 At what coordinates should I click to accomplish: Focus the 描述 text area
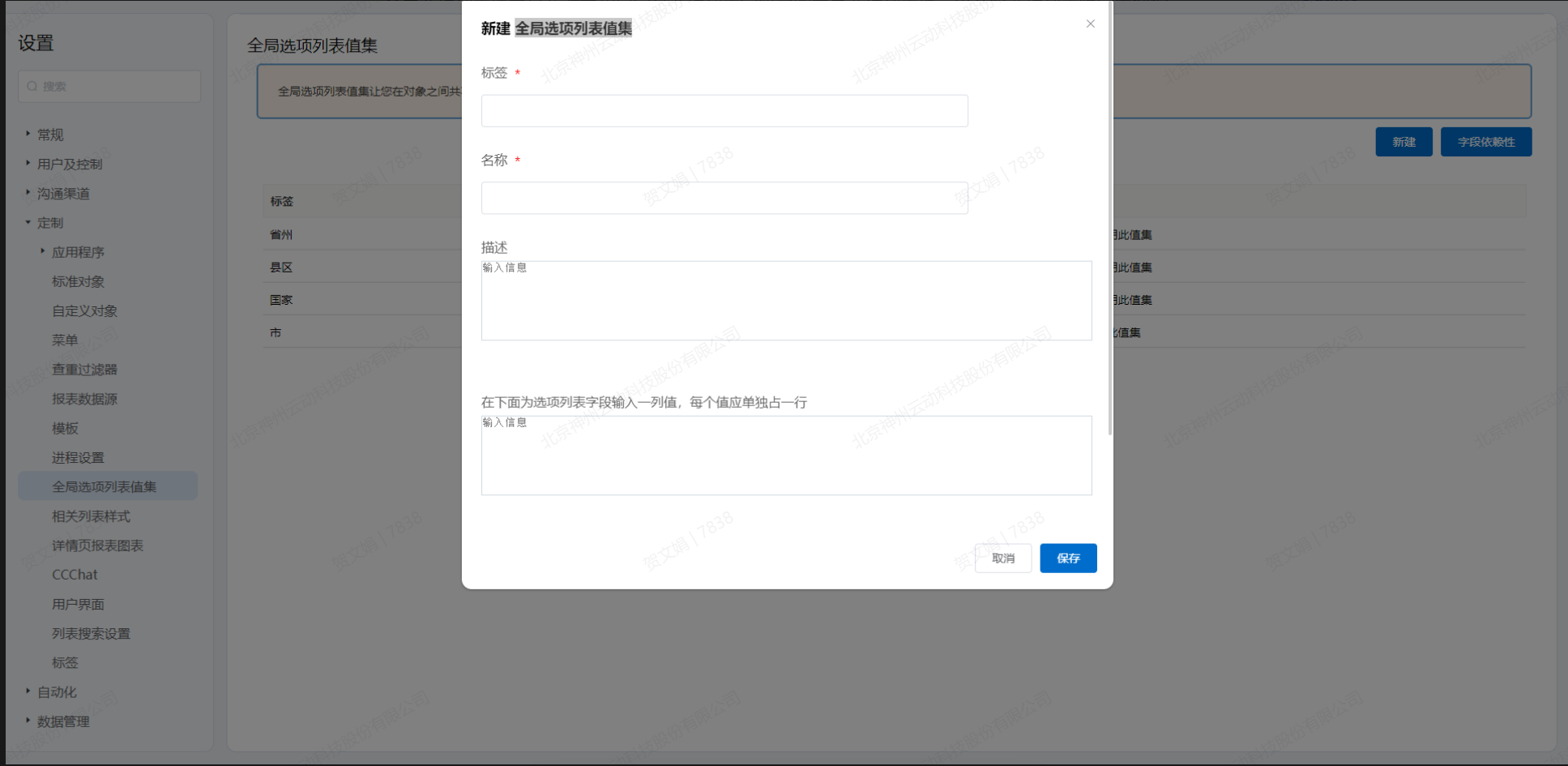click(x=785, y=301)
